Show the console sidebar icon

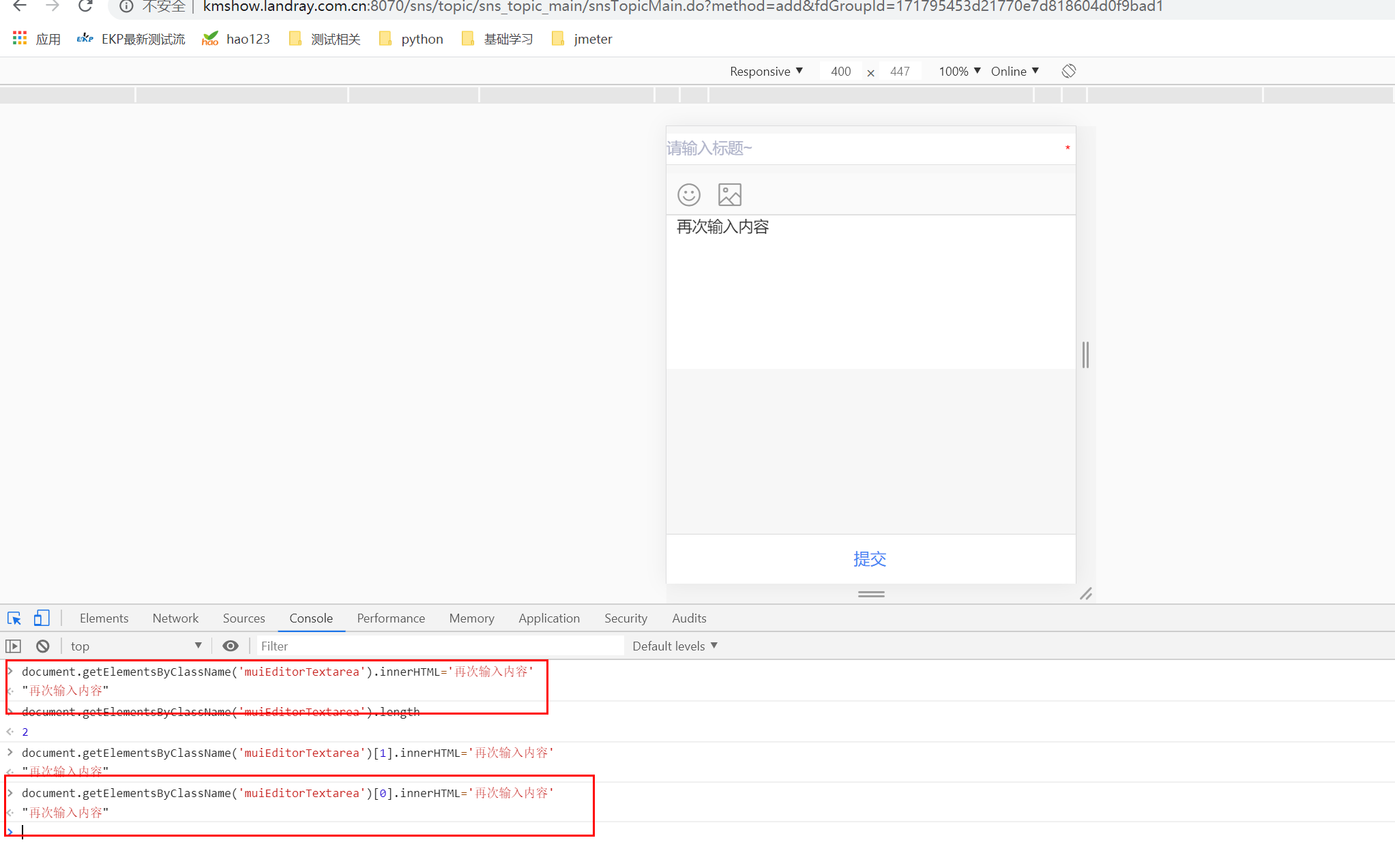pyautogui.click(x=14, y=646)
